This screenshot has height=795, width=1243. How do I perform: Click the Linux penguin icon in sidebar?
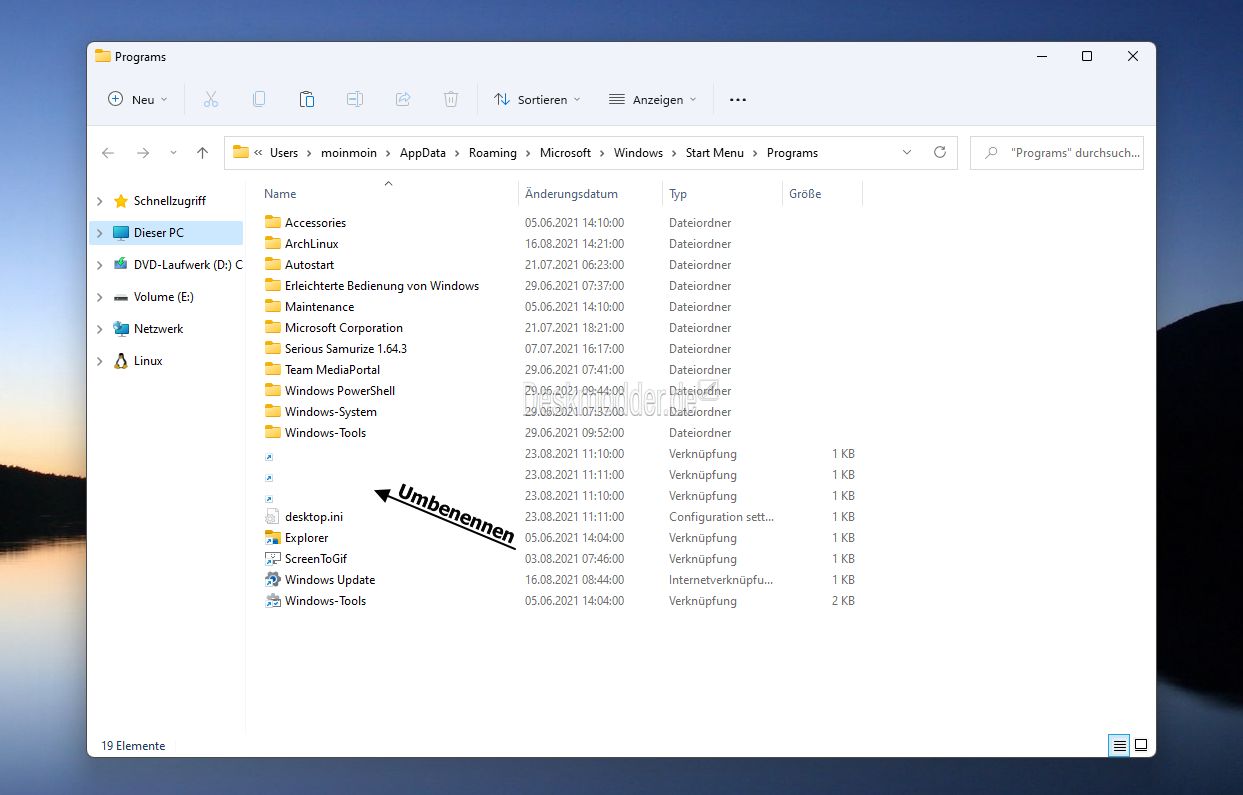pyautogui.click(x=121, y=361)
